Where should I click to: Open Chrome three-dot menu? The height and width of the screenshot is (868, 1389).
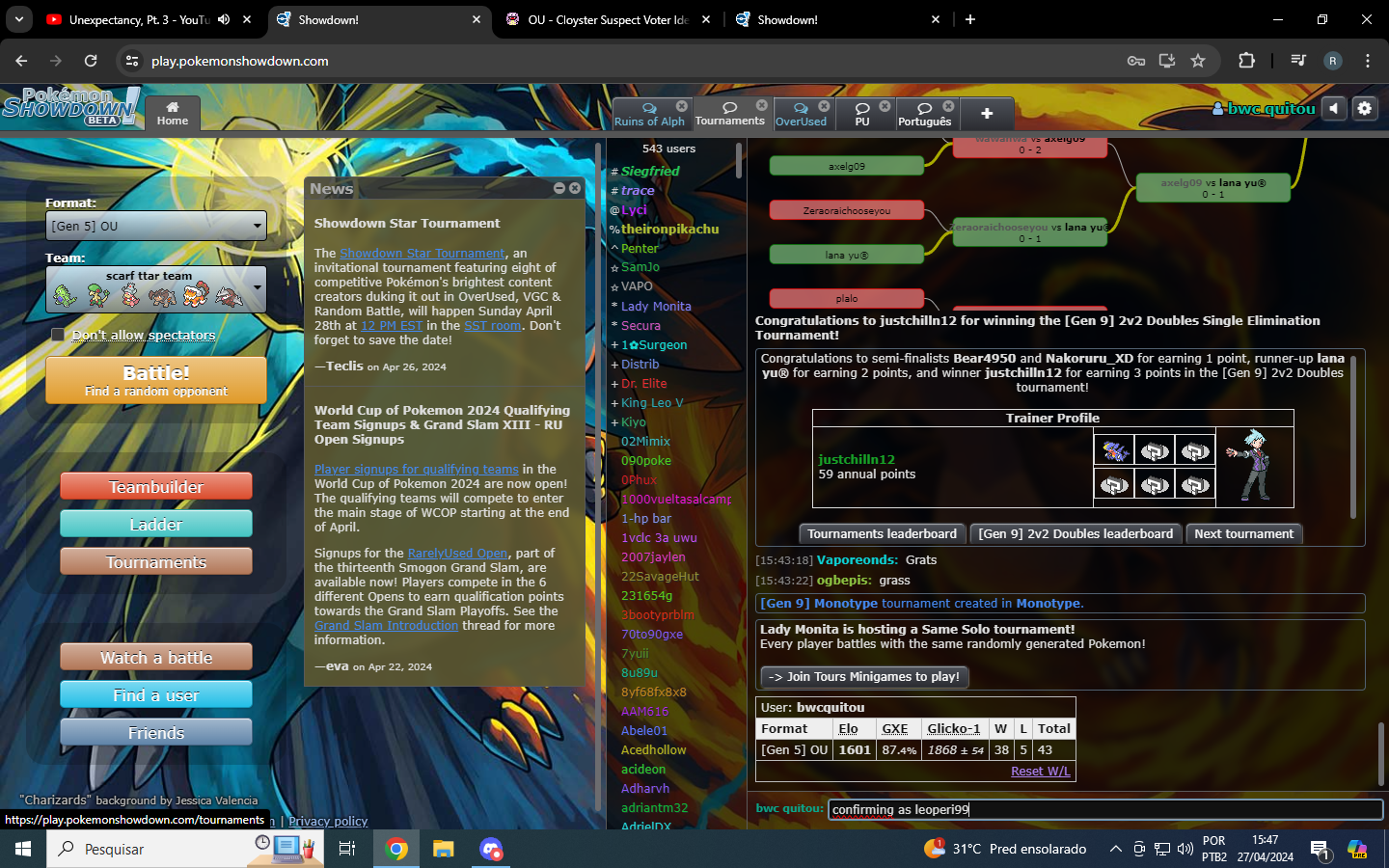pyautogui.click(x=1368, y=61)
